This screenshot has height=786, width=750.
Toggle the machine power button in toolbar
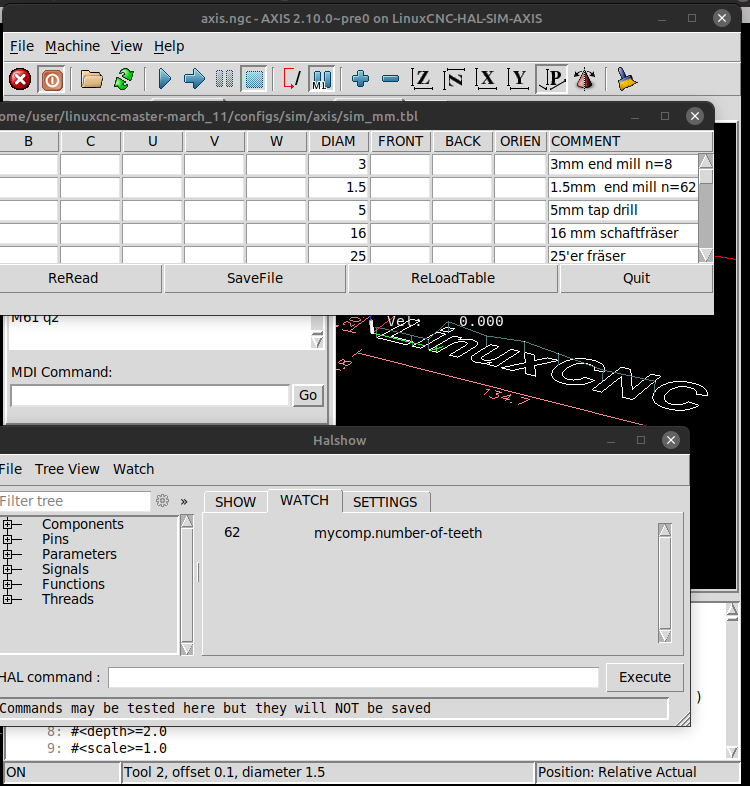click(52, 79)
